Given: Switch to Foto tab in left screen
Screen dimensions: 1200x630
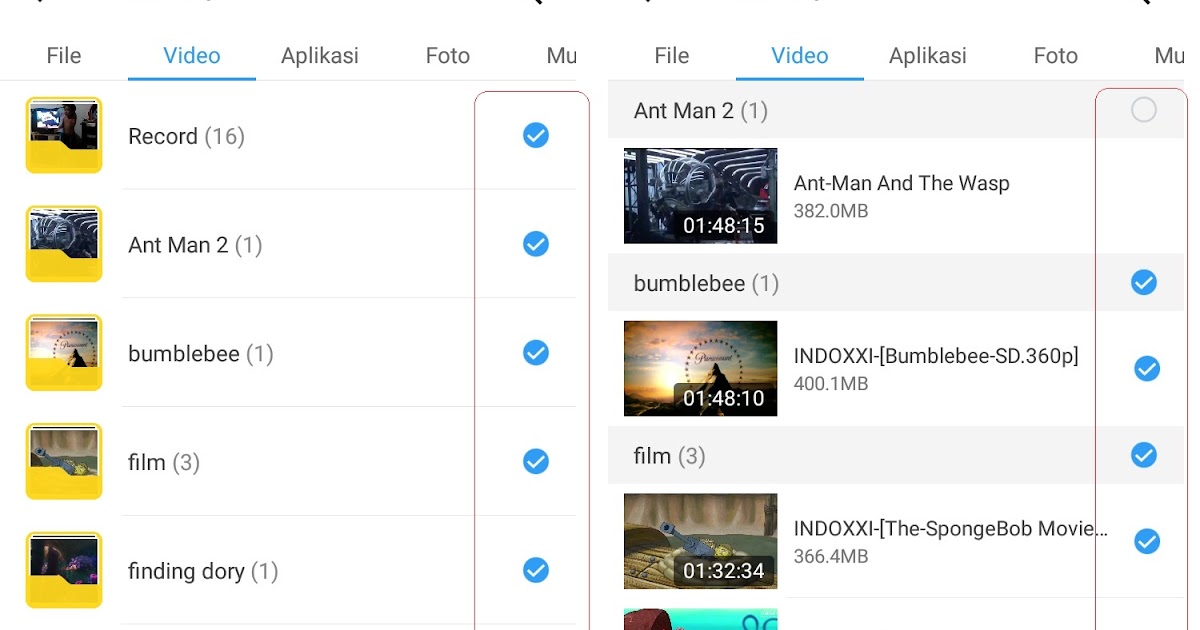Looking at the screenshot, I should (448, 56).
